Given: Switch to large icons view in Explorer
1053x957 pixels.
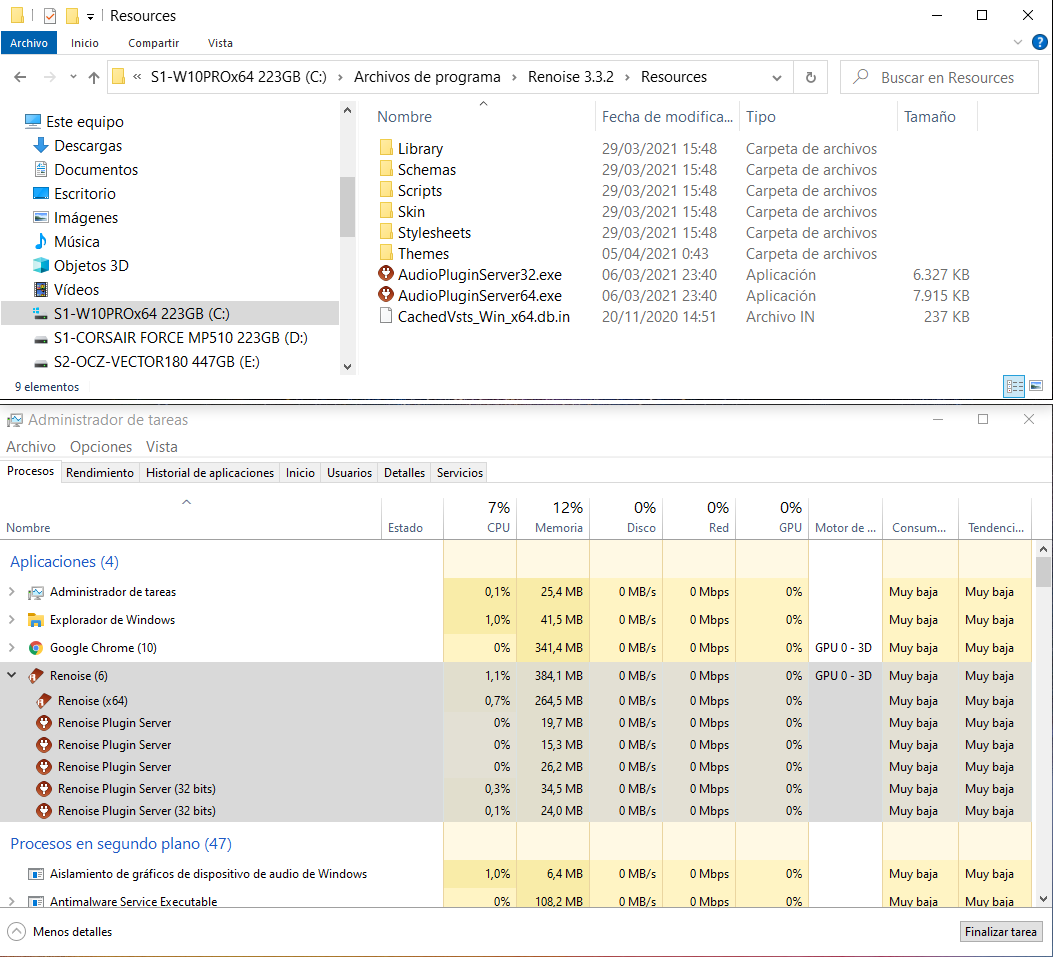Looking at the screenshot, I should point(1036,386).
